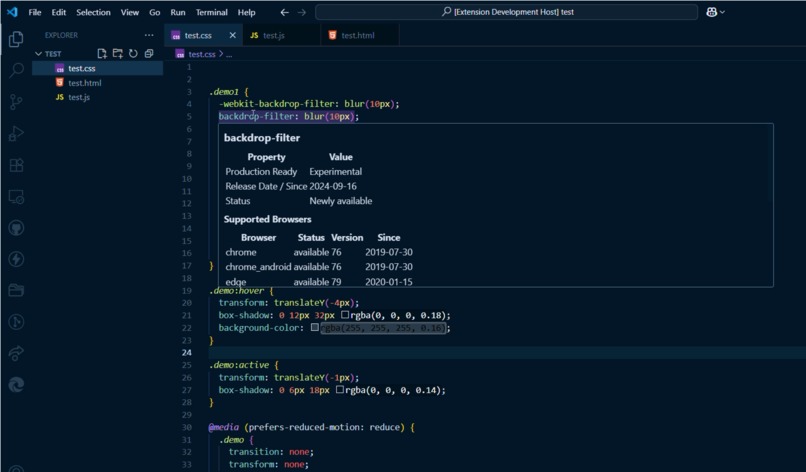Click the New Folder icon in Explorer

point(118,53)
